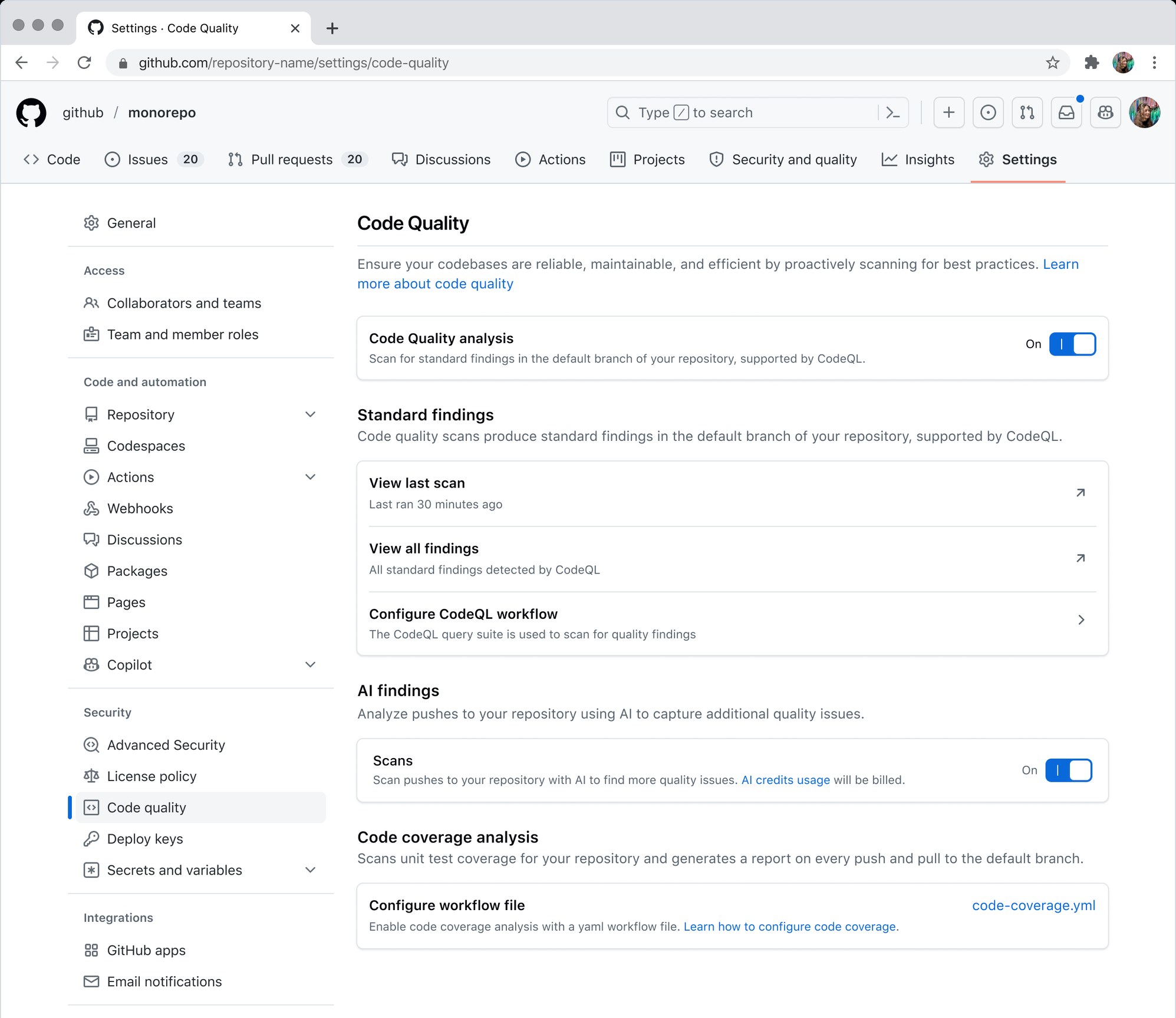Viewport: 1176px width, 1018px height.
Task: Expand the Secrets and variables section
Action: pos(311,869)
